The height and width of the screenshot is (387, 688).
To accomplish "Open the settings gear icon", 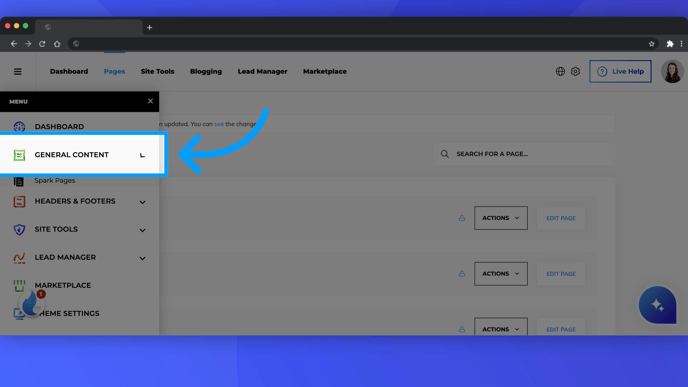I will 575,71.
